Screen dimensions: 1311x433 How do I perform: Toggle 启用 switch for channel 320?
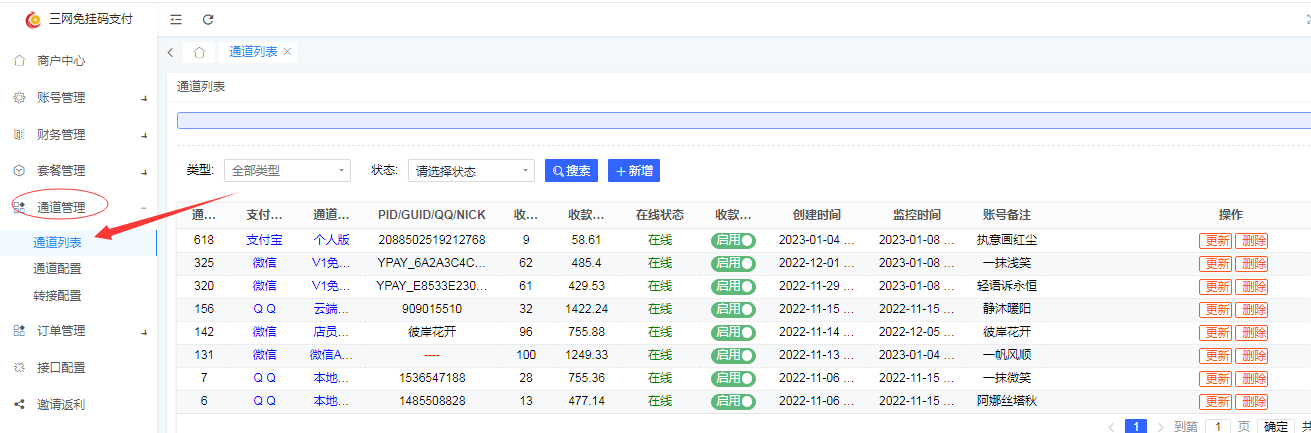coord(733,286)
